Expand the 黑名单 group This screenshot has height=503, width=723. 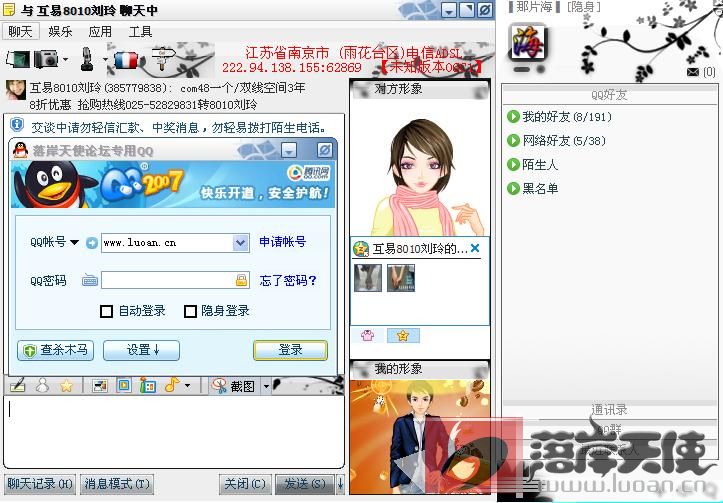[x=532, y=189]
